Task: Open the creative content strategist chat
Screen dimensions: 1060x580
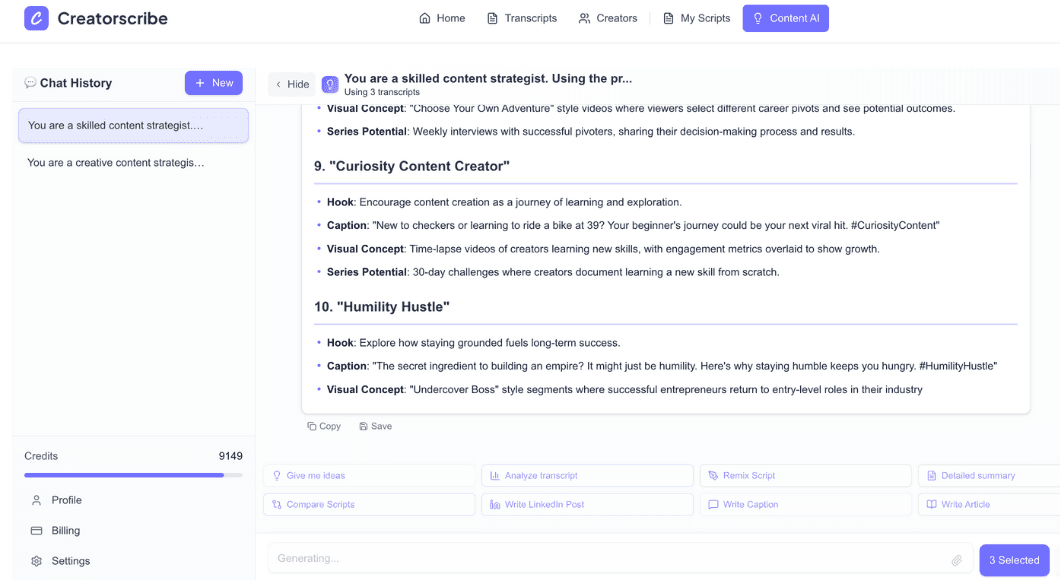Action: click(116, 162)
